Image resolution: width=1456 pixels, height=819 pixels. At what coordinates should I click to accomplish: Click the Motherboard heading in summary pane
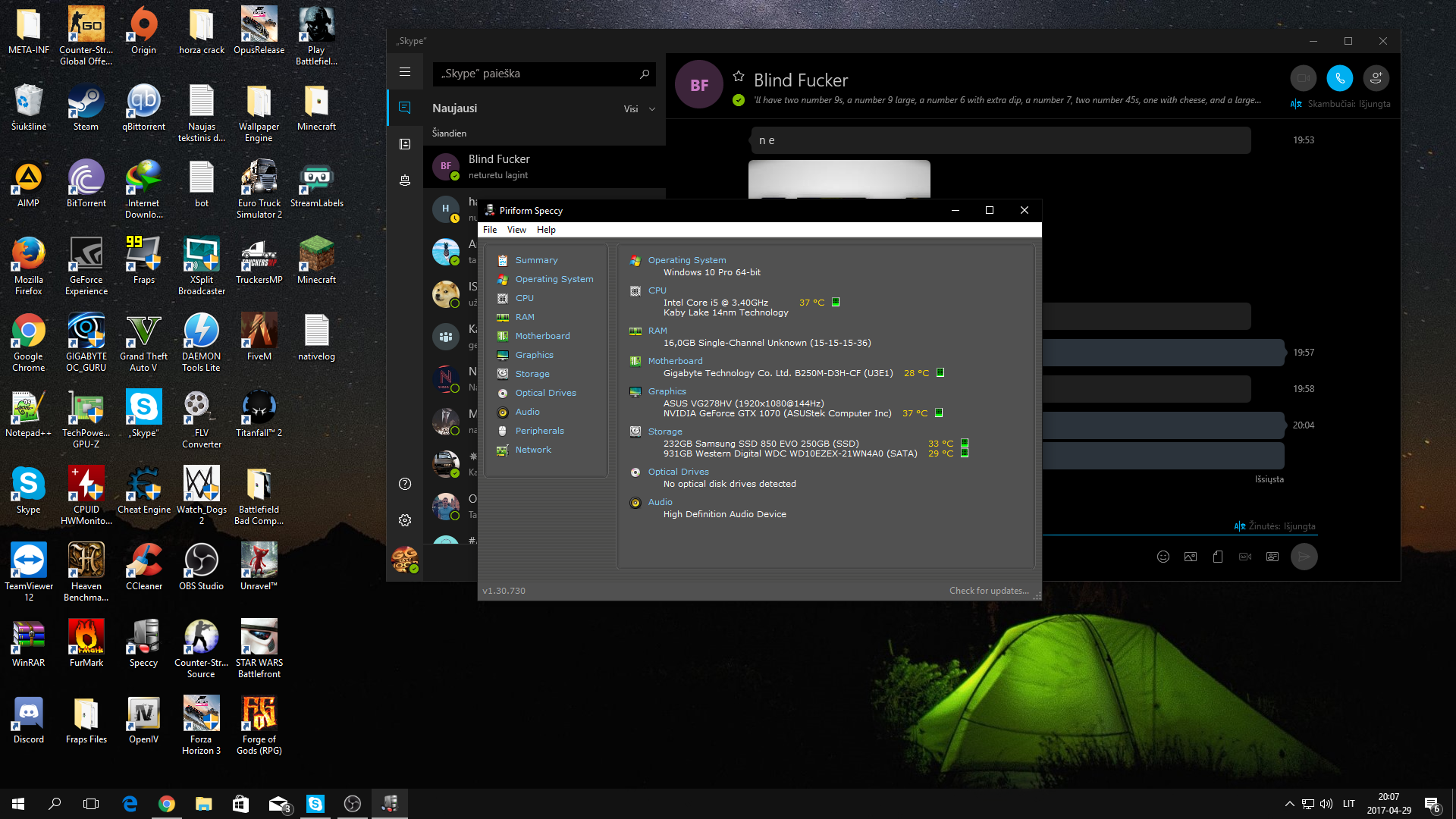click(x=676, y=361)
